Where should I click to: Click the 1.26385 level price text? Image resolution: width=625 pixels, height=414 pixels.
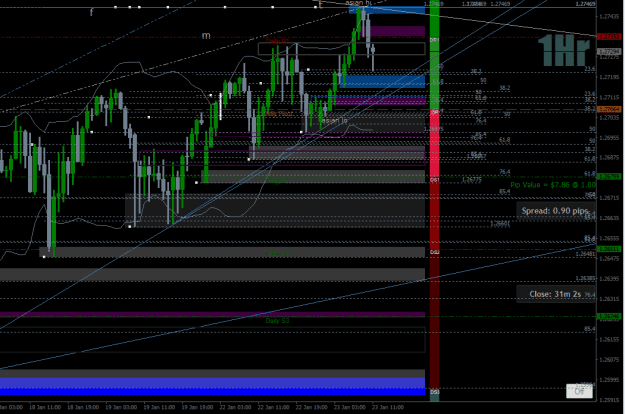pyautogui.click(x=585, y=279)
